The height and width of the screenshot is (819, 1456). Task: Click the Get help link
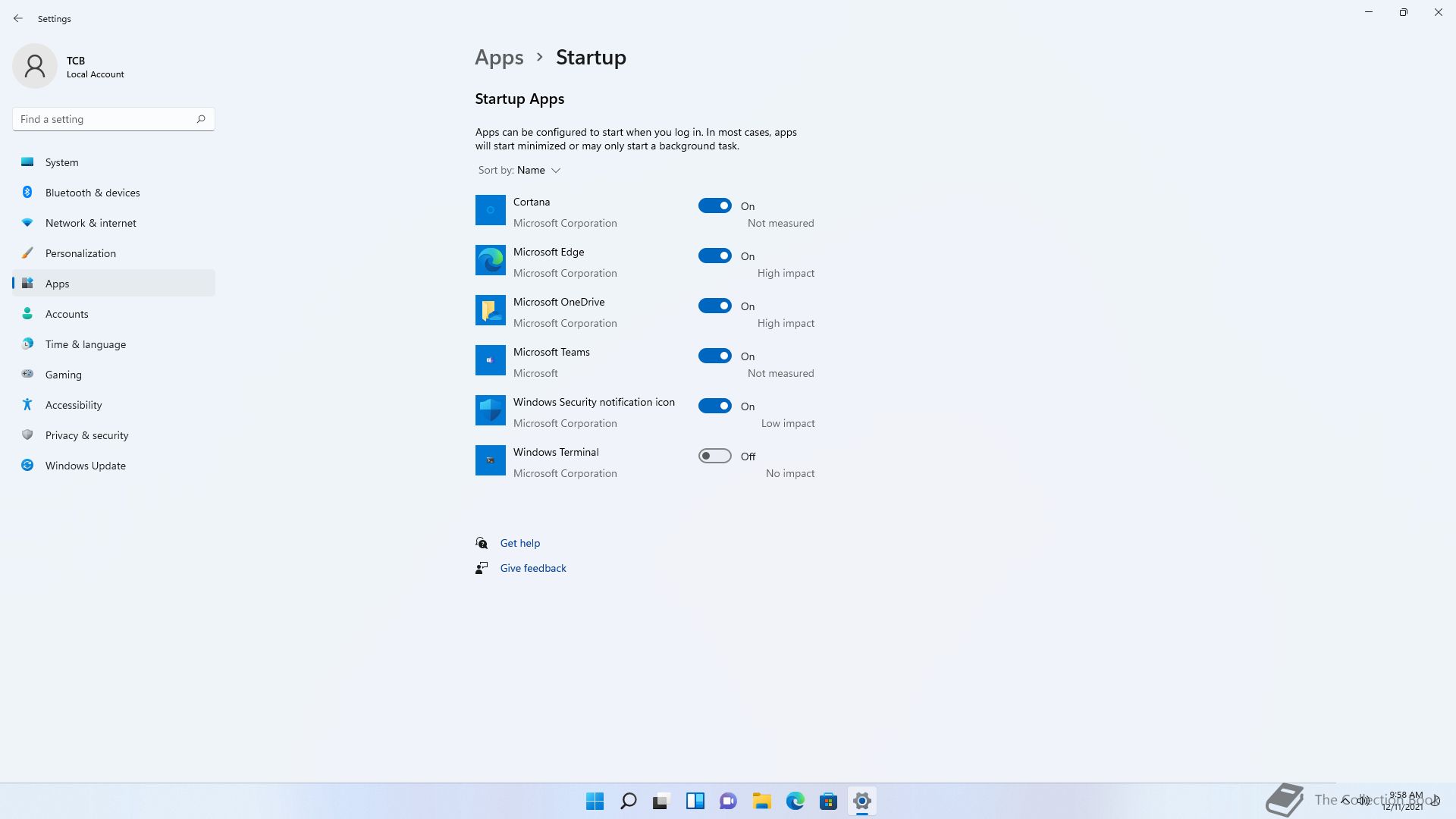tap(520, 543)
